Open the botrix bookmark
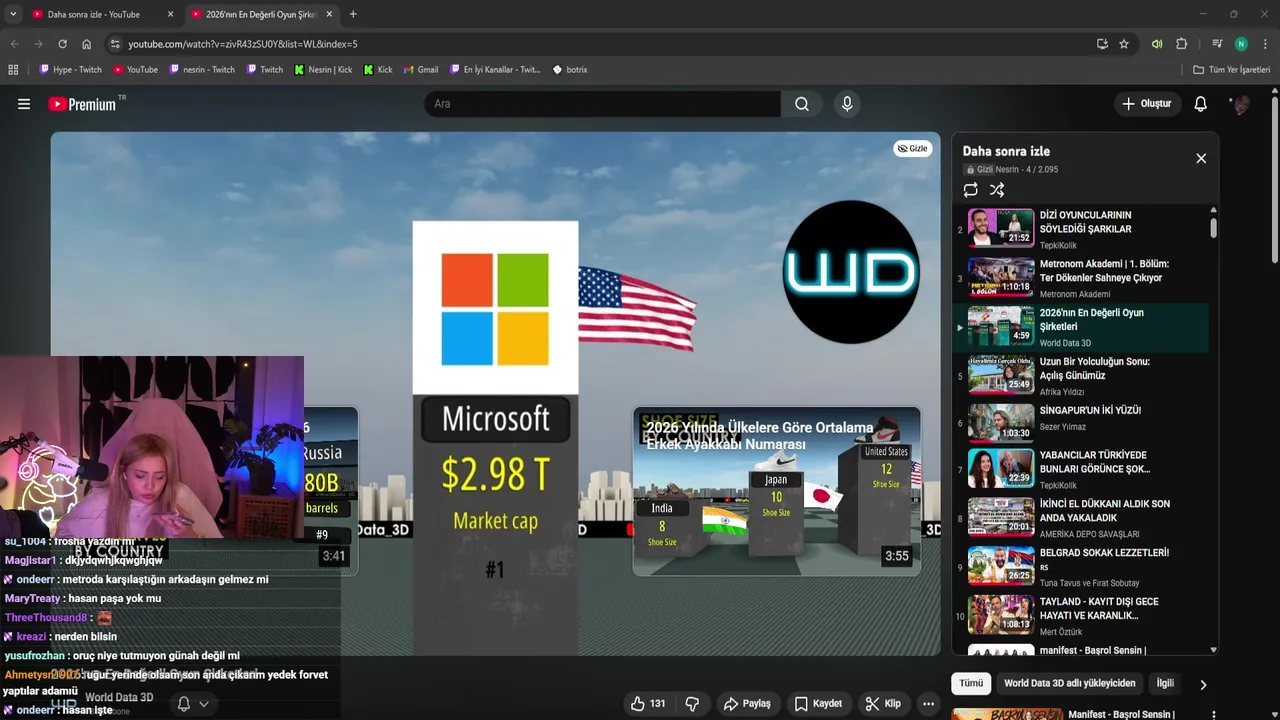Image resolution: width=1280 pixels, height=720 pixels. coord(570,70)
